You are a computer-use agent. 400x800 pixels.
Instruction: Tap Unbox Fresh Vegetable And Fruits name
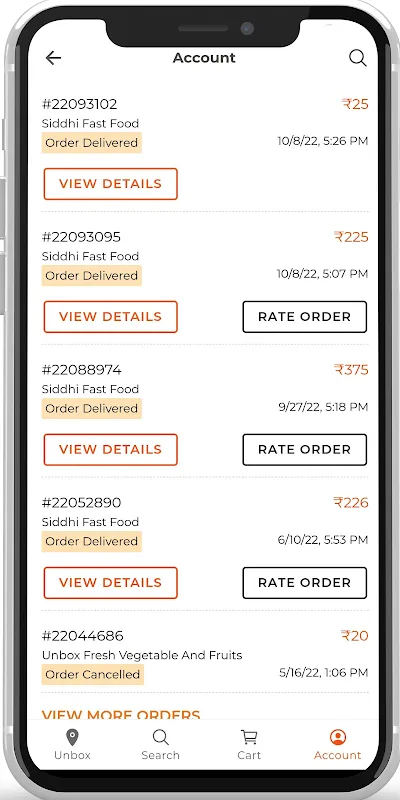click(142, 655)
